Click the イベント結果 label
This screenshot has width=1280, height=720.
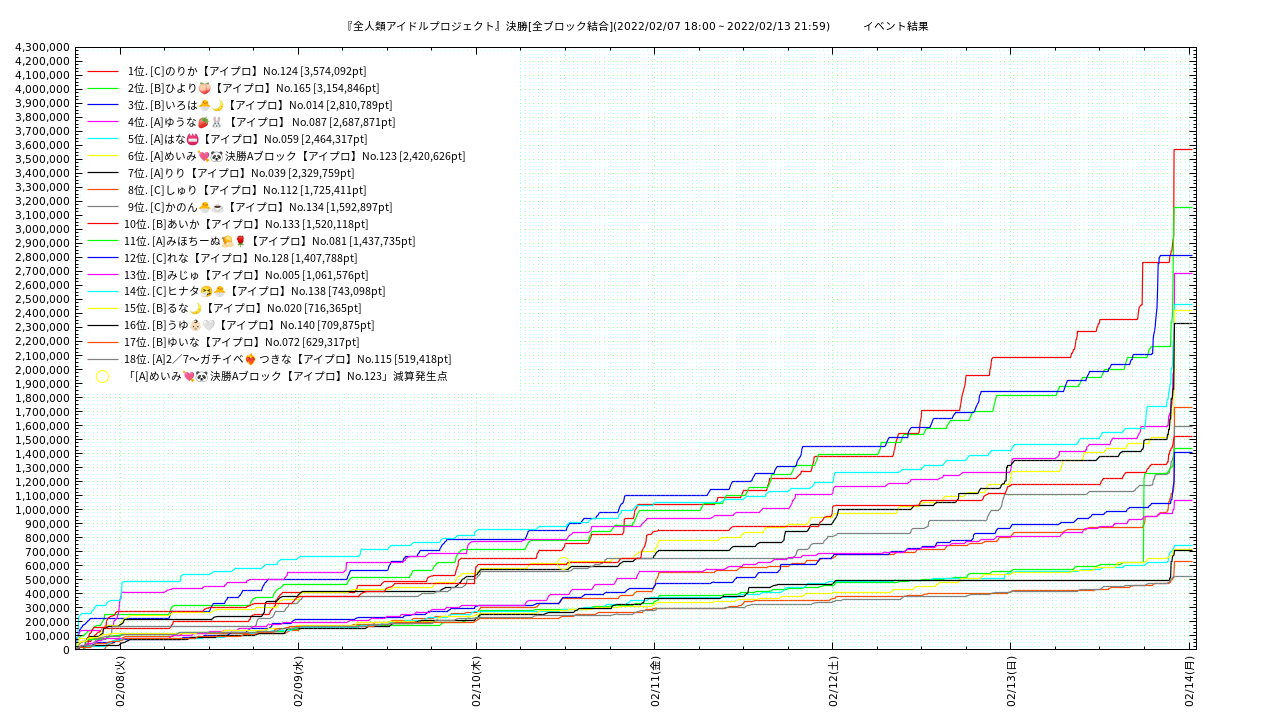coord(896,26)
